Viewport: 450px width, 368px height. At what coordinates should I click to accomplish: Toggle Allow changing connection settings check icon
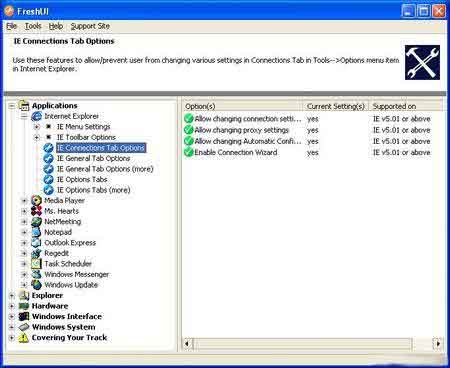click(x=189, y=119)
